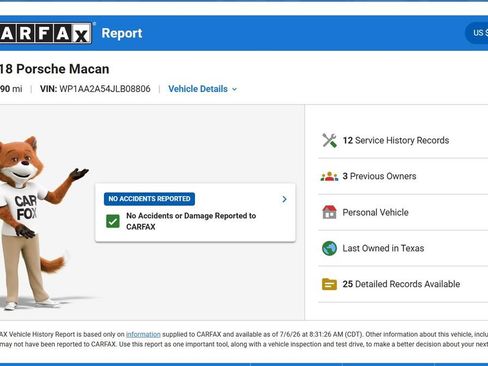Click the previous owners people icon
This screenshot has width=488, height=366.
[329, 176]
